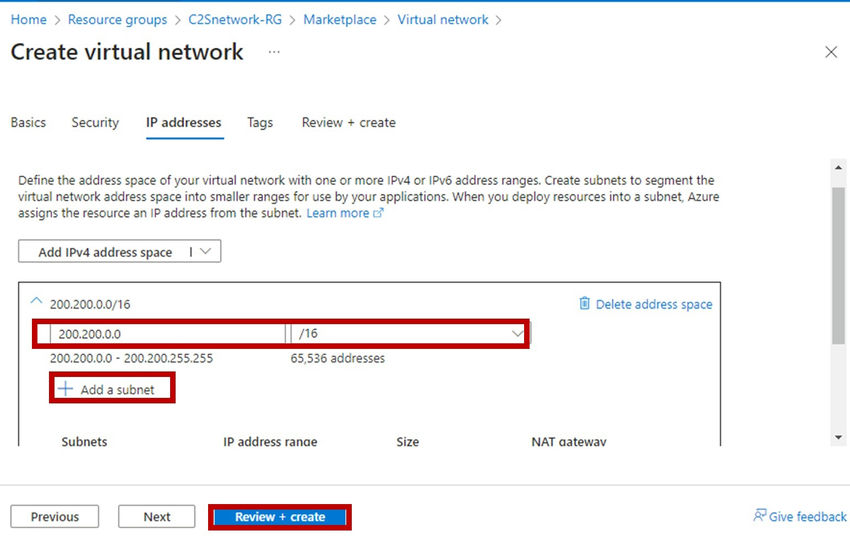Open the ellipsis menu beside Create virtual network
The image size is (850, 536).
coord(274,52)
